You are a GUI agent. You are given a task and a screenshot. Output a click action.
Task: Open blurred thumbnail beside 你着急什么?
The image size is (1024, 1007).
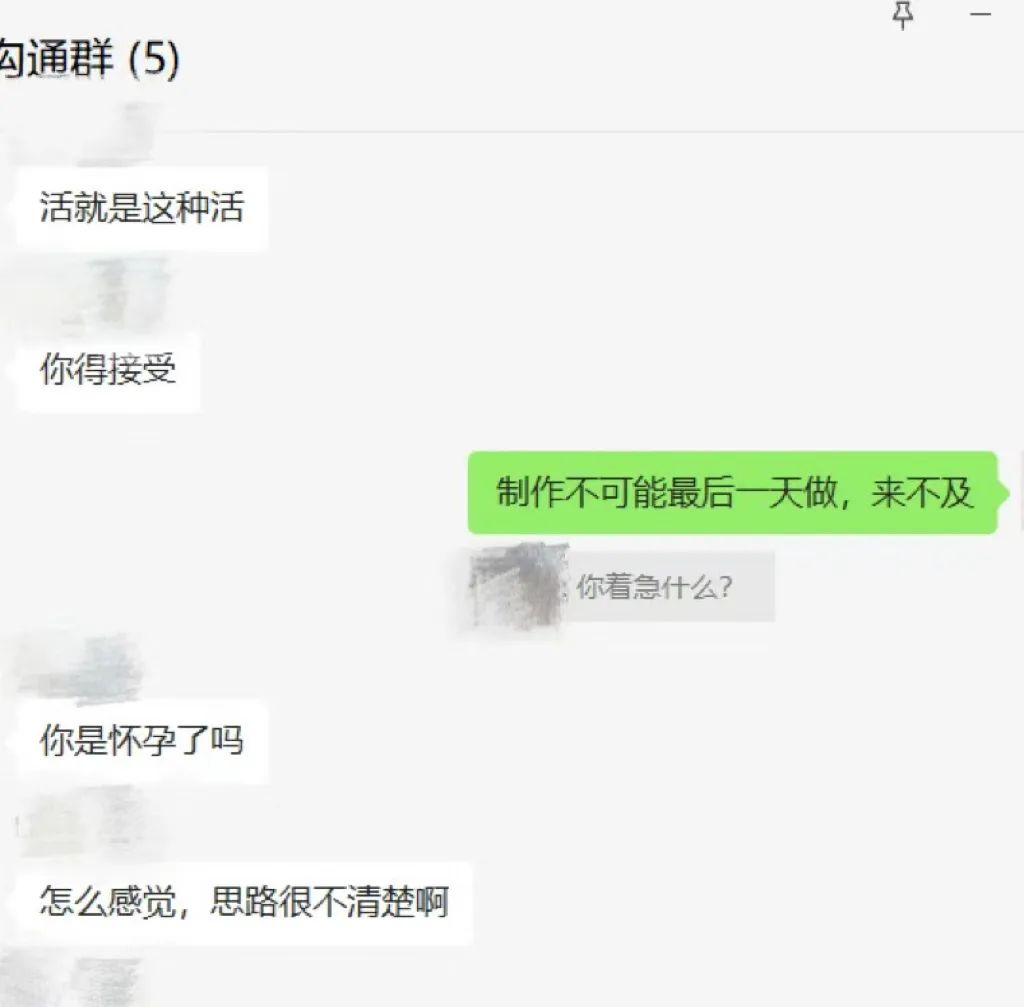(516, 586)
